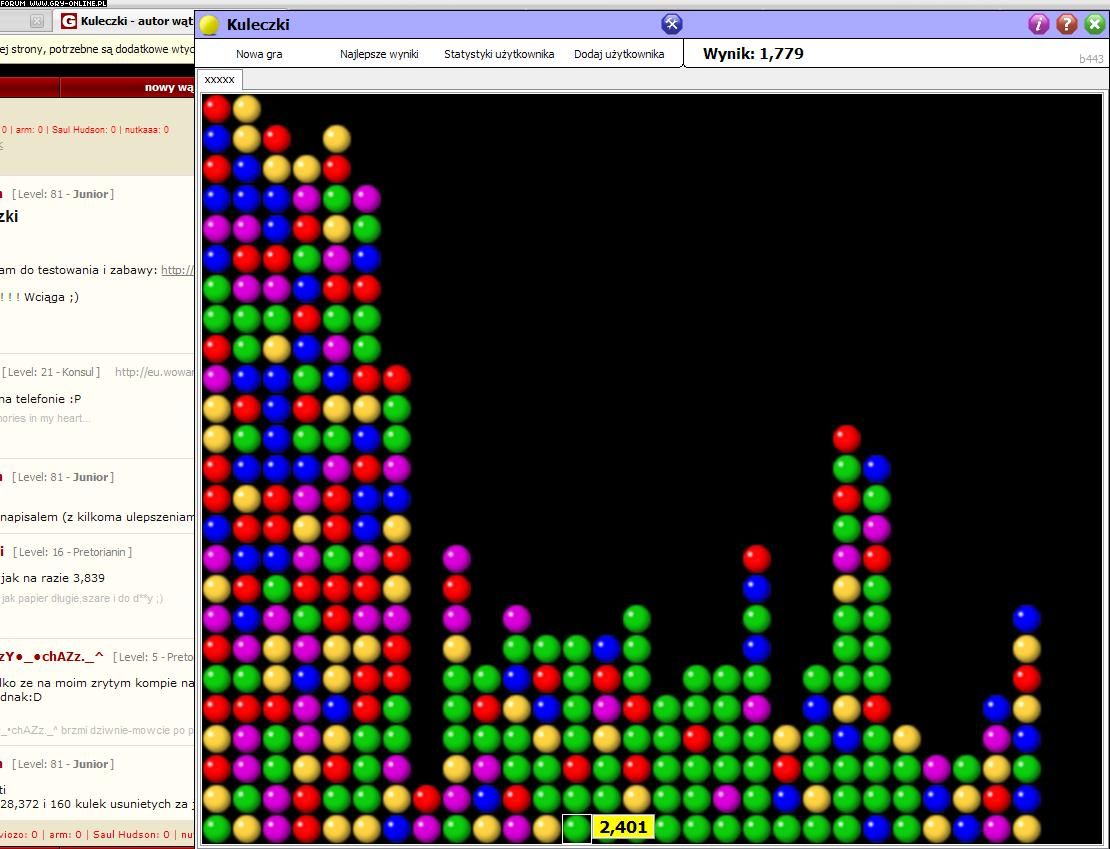Viewport: 1110px width, 849px height.
Task: Close the browser tab left of Kuleczki tab
Action: [37, 21]
